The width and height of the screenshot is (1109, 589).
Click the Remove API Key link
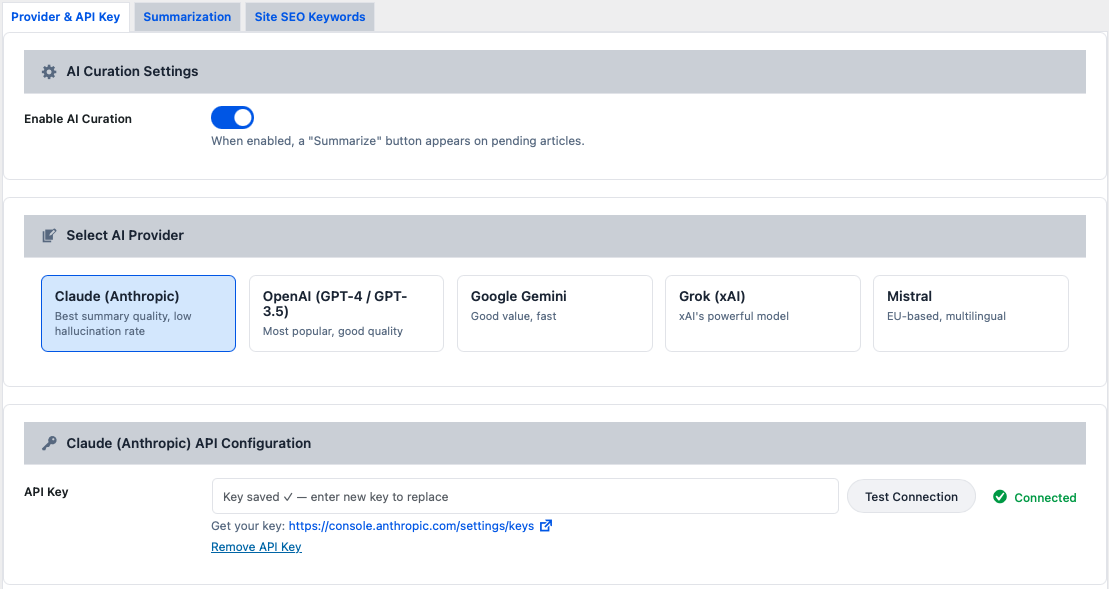tap(256, 547)
